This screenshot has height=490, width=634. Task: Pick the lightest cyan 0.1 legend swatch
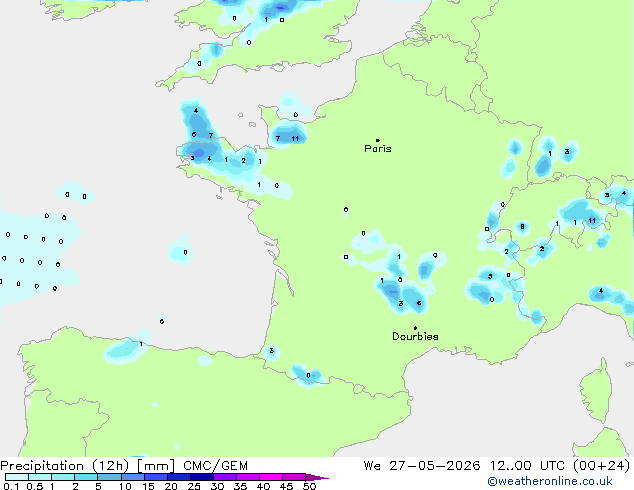tap(17, 477)
